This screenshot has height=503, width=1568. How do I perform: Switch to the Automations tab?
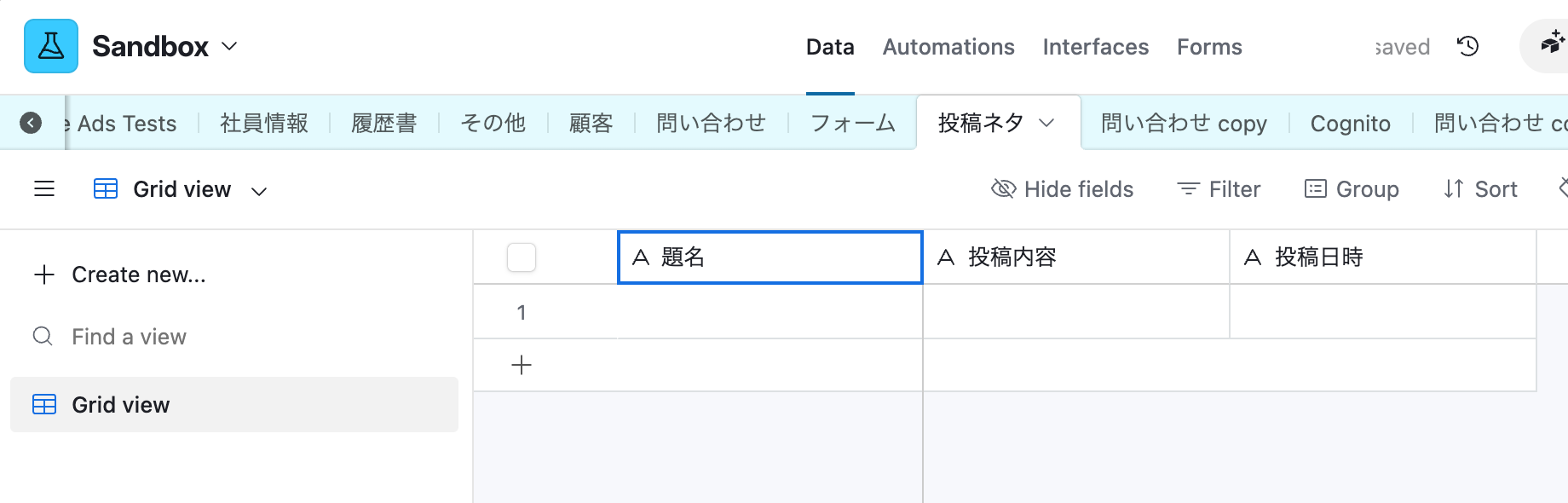tap(948, 47)
